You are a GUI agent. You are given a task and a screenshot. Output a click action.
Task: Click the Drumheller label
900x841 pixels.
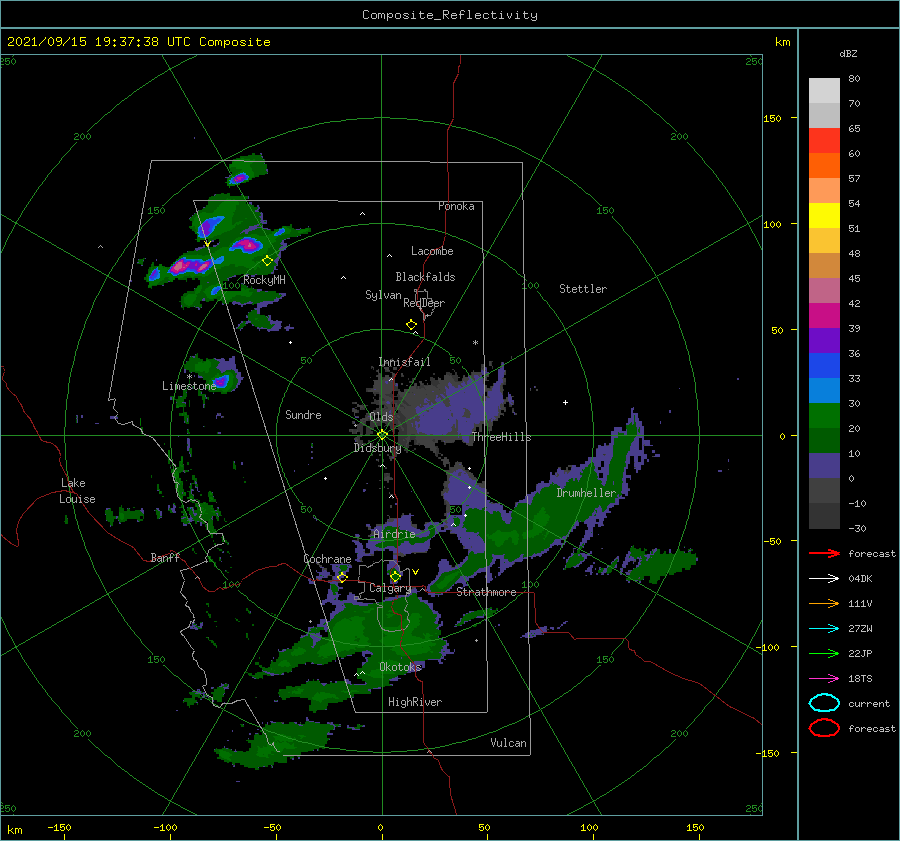click(x=586, y=493)
